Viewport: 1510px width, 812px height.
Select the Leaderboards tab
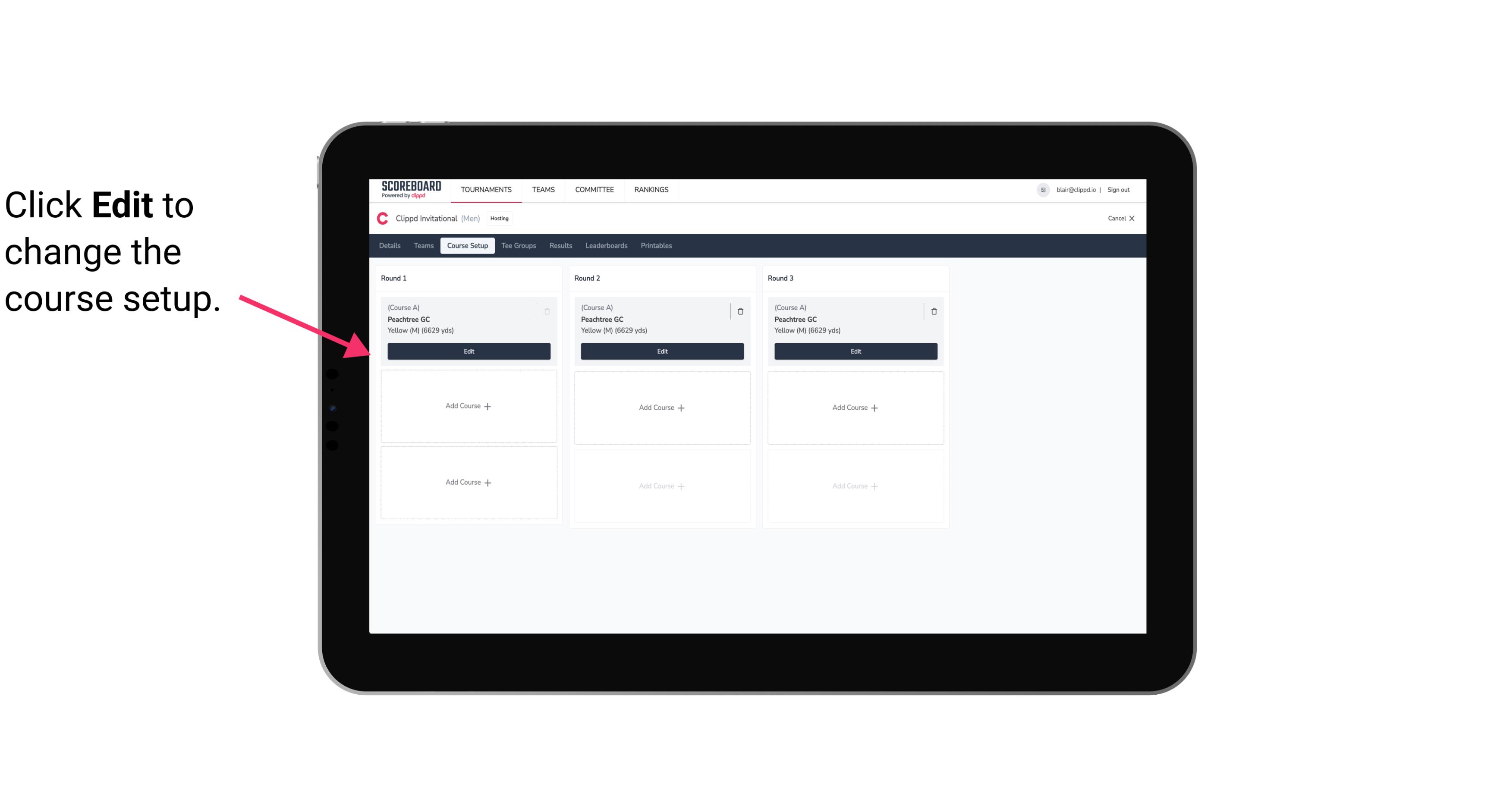point(606,246)
